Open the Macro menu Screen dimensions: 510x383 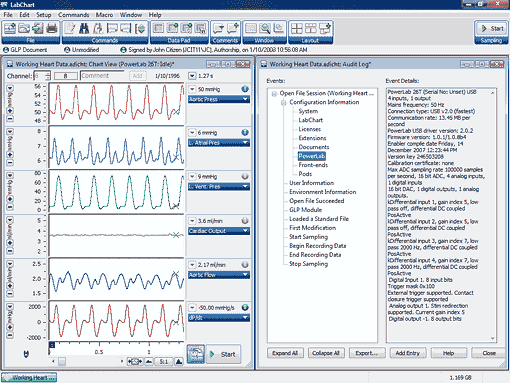click(104, 15)
